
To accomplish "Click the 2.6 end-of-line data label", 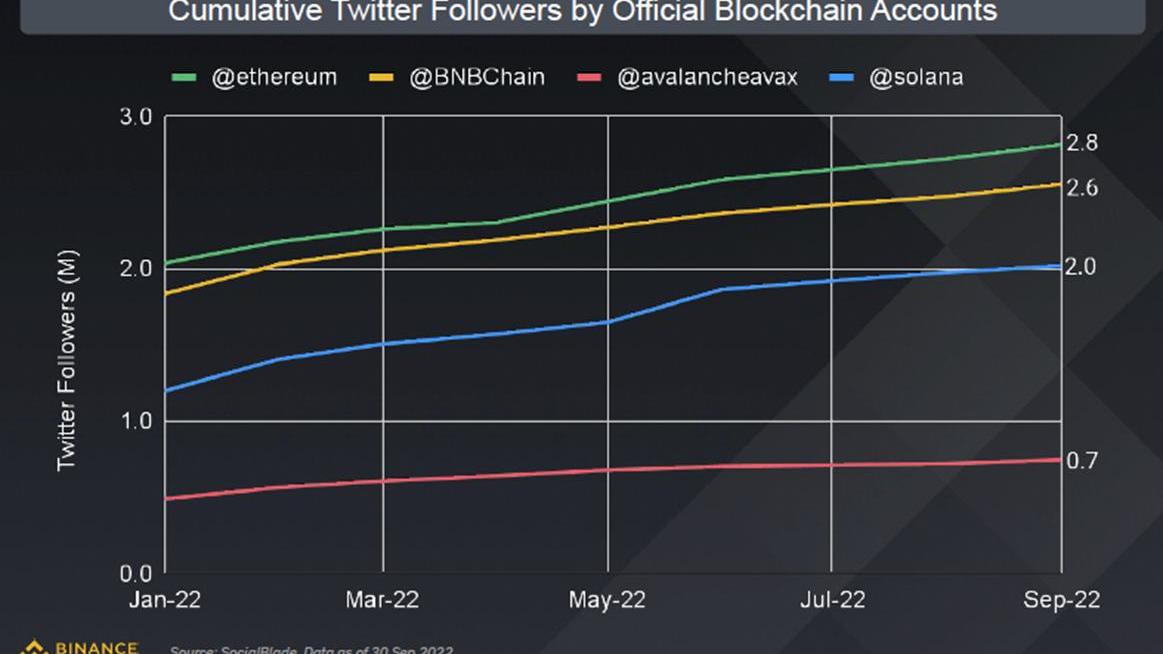I will 1082,188.
